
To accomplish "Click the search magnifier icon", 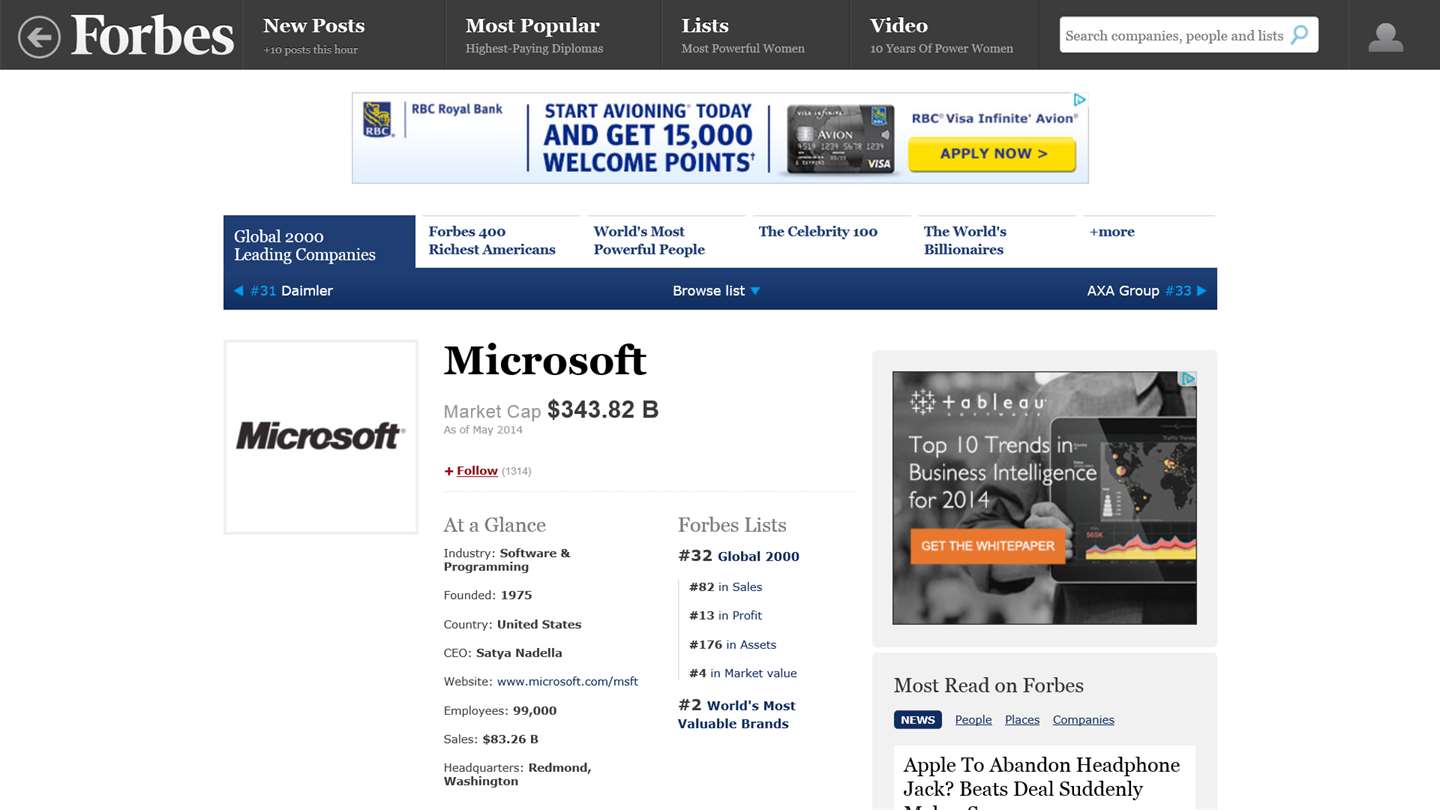I will (1299, 35).
